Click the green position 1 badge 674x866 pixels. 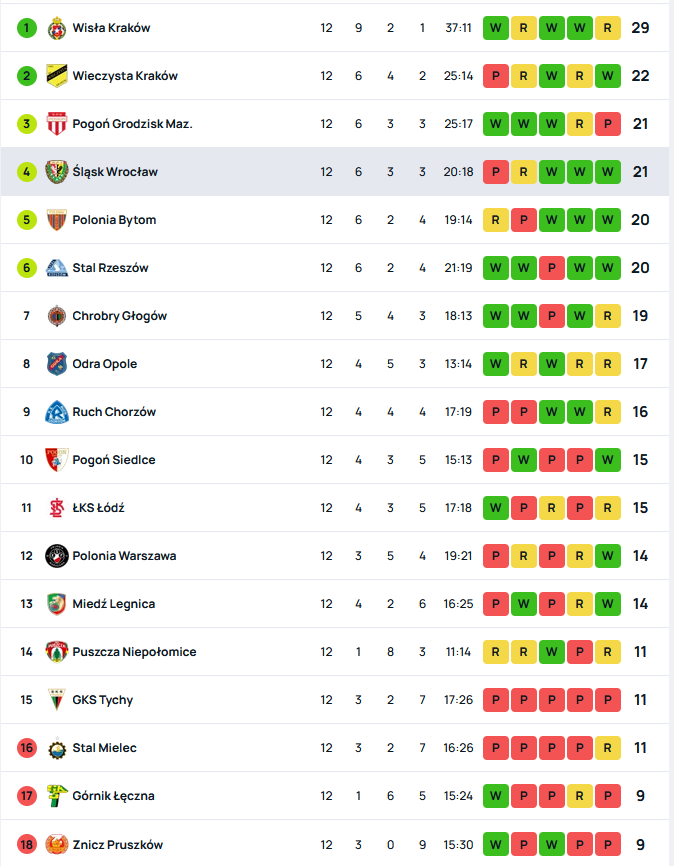coord(27,28)
